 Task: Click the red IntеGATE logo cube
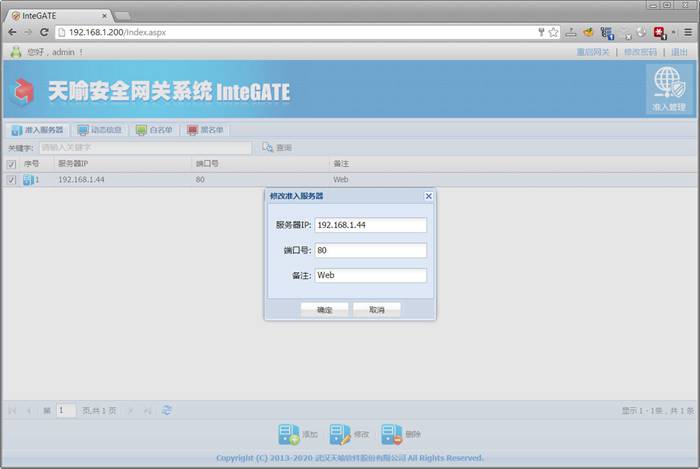tap(23, 91)
